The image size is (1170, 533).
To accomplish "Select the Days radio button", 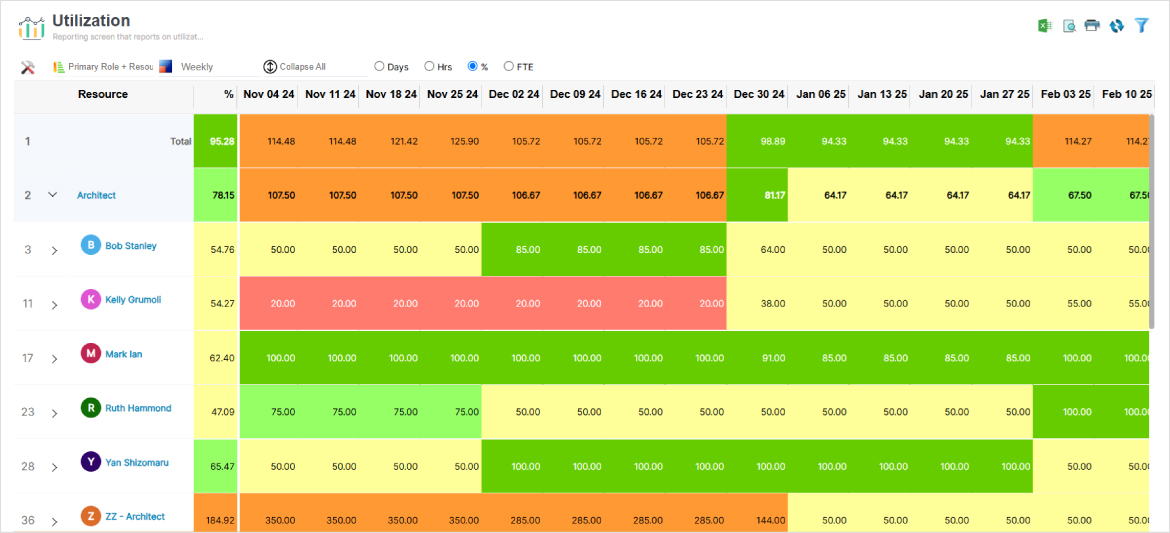I will pos(379,66).
